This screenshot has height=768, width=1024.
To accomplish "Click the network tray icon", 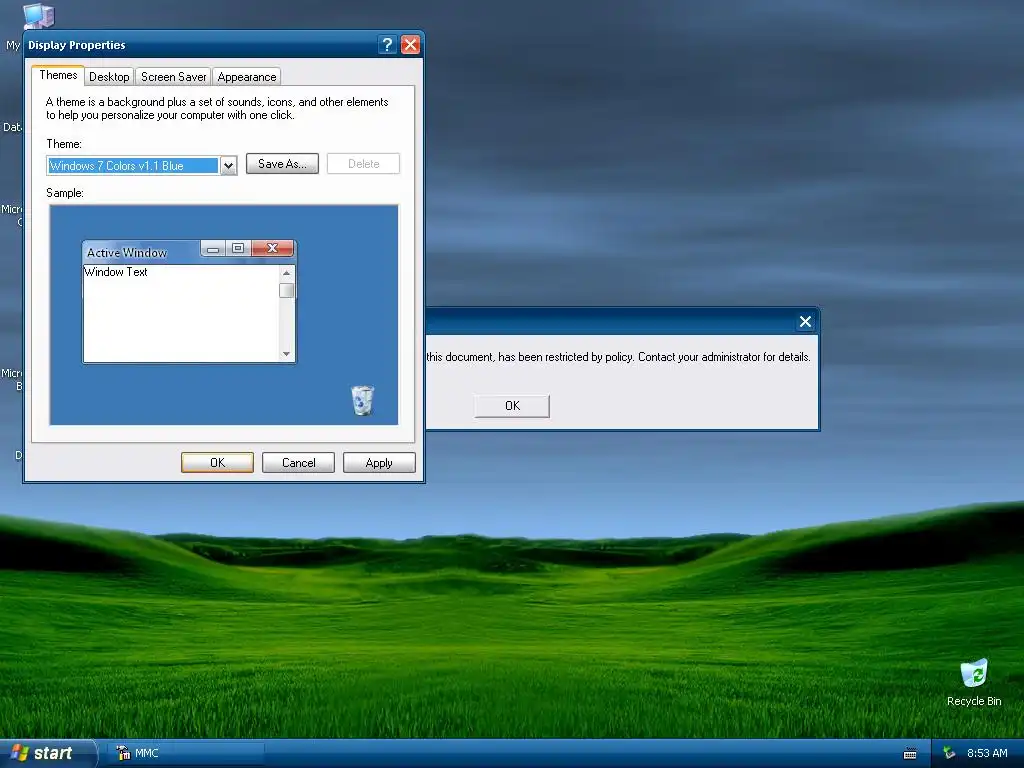I will coord(950,754).
